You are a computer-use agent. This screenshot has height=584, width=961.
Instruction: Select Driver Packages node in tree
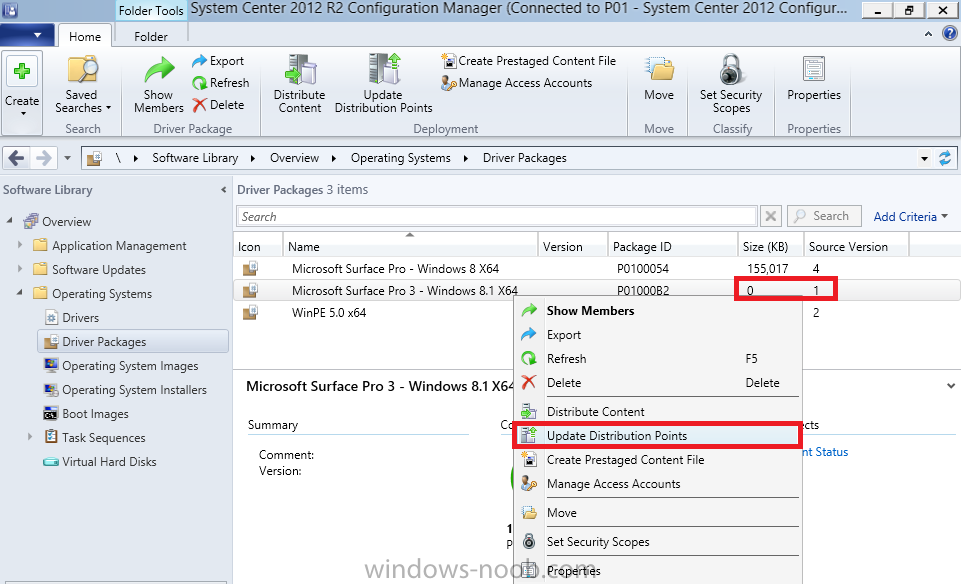(x=132, y=341)
